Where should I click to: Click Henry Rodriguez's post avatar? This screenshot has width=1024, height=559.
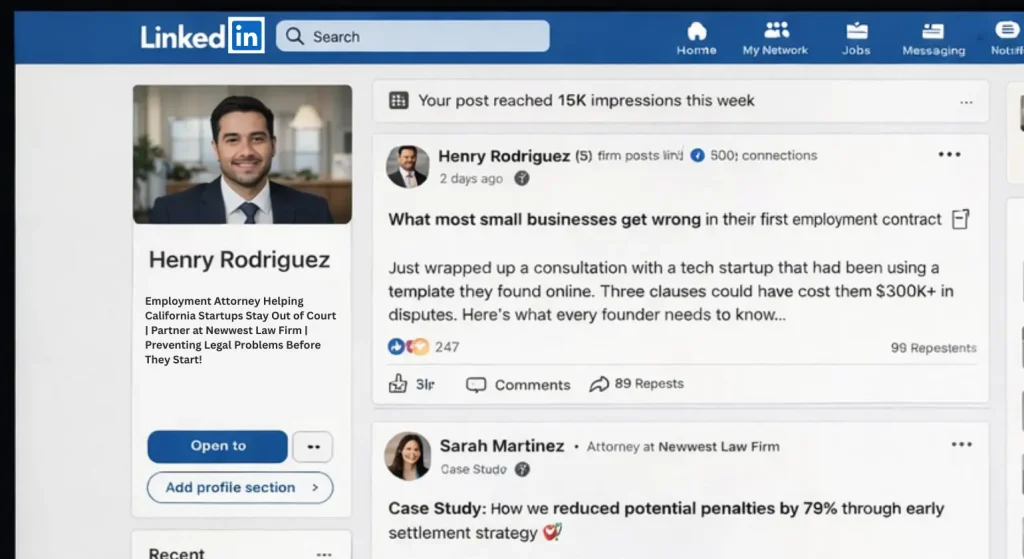pos(408,167)
